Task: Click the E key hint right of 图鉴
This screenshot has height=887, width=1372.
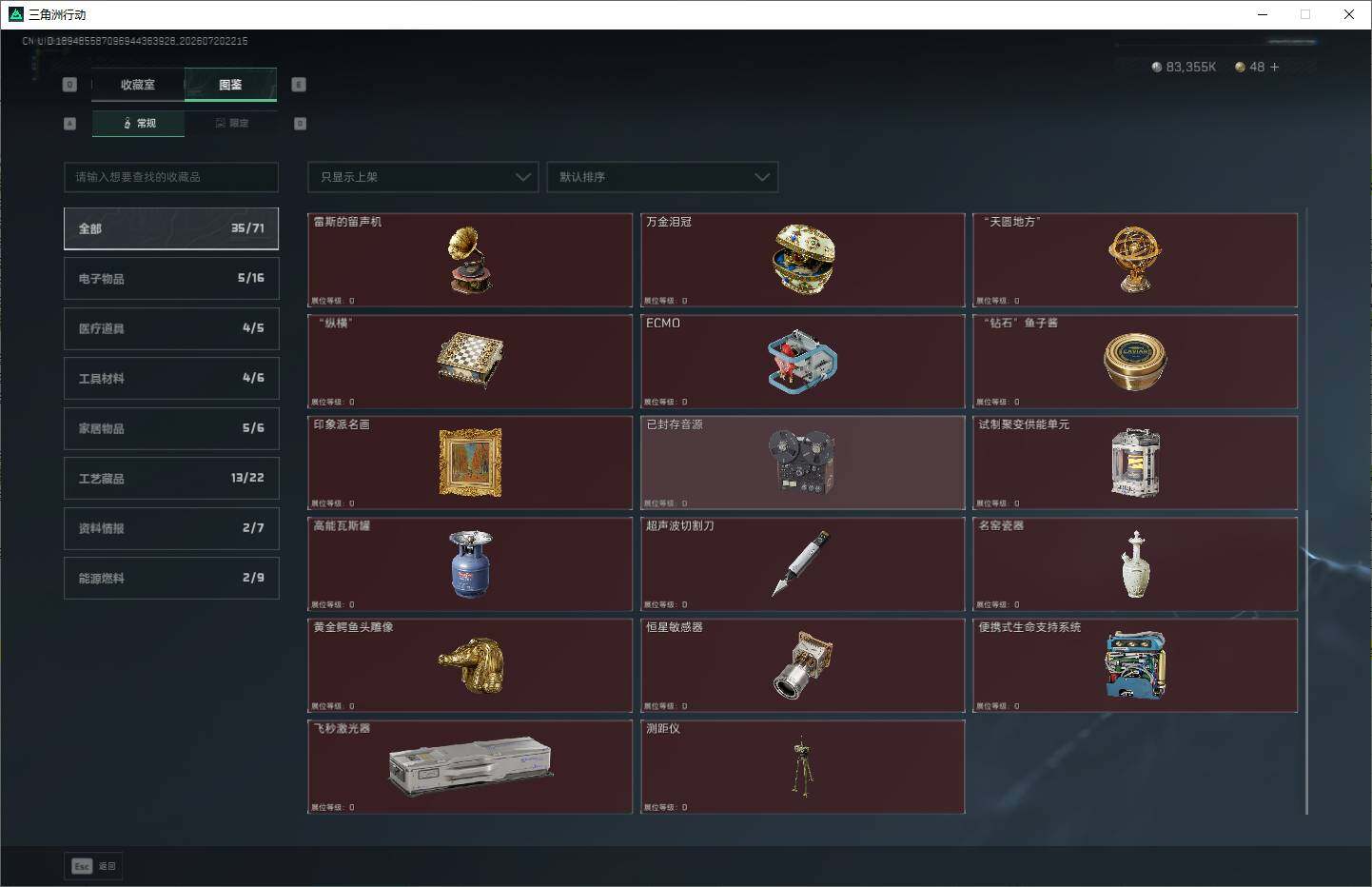Action: click(298, 85)
